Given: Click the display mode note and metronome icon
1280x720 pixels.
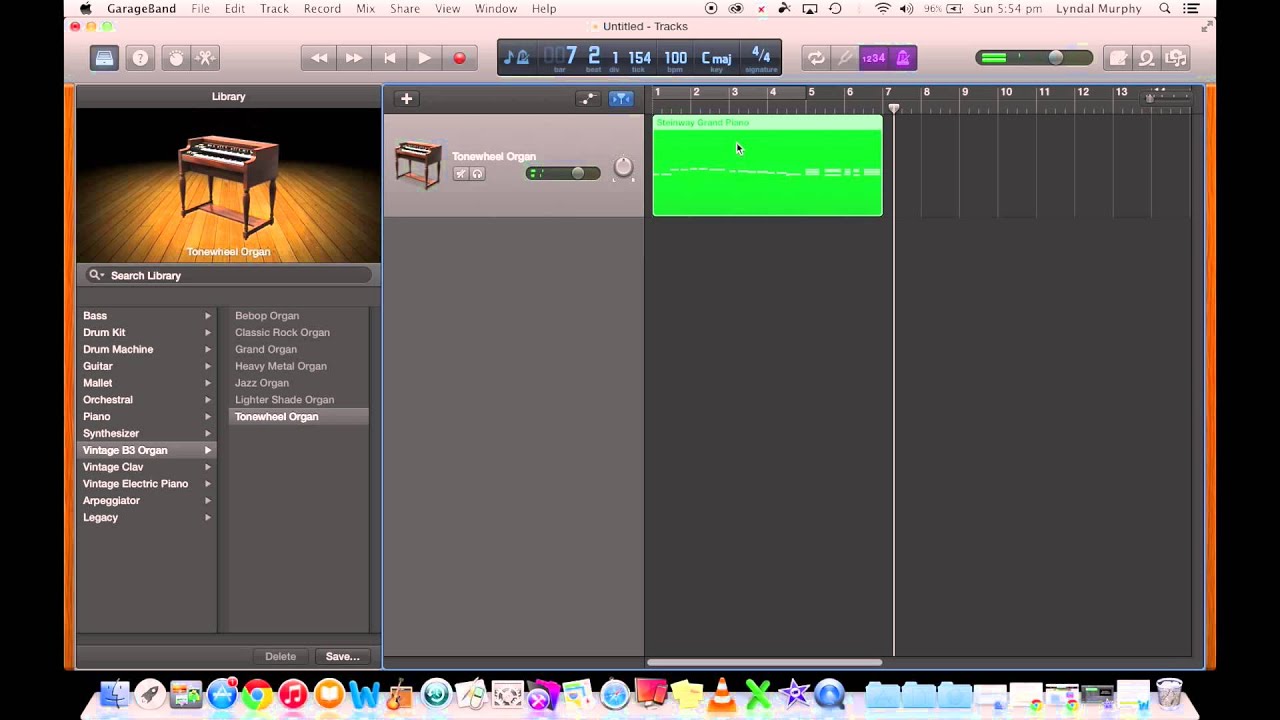Looking at the screenshot, I should pyautogui.click(x=516, y=58).
